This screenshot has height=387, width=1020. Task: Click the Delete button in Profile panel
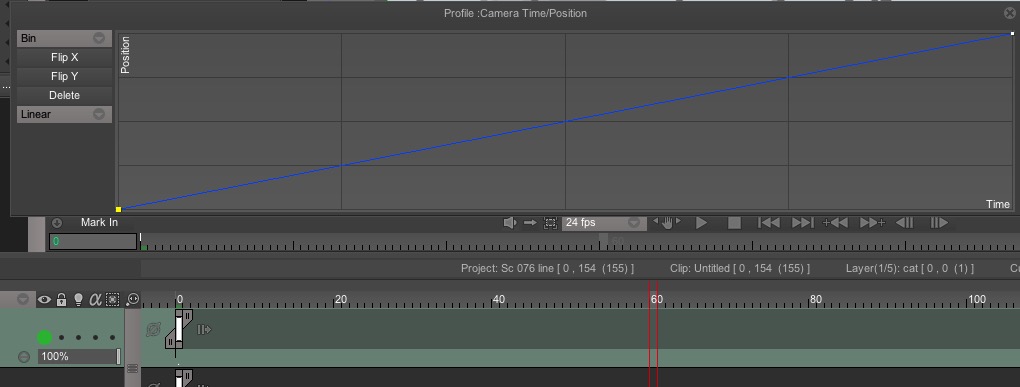click(64, 95)
